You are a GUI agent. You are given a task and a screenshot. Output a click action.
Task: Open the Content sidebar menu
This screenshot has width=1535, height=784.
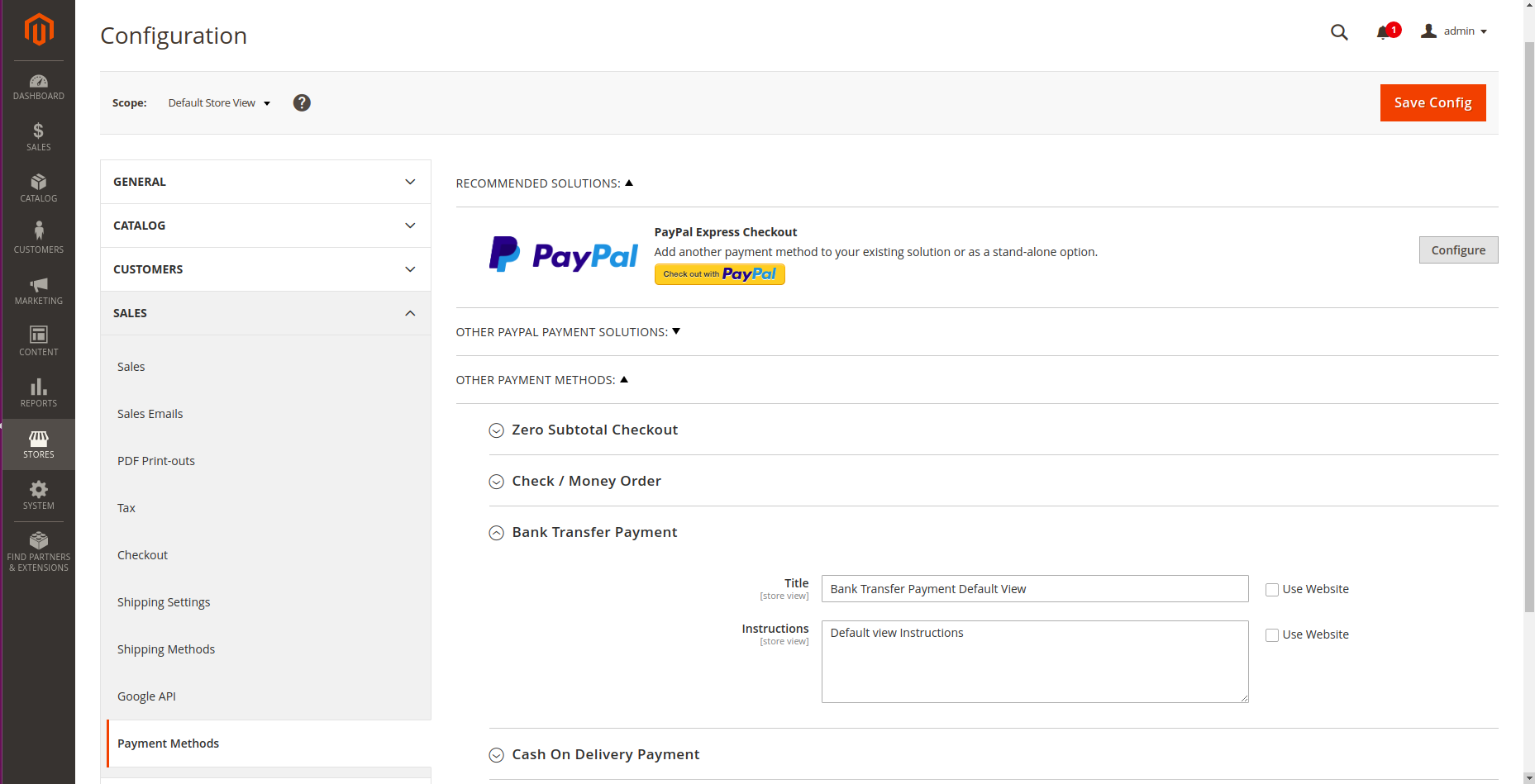click(39, 342)
